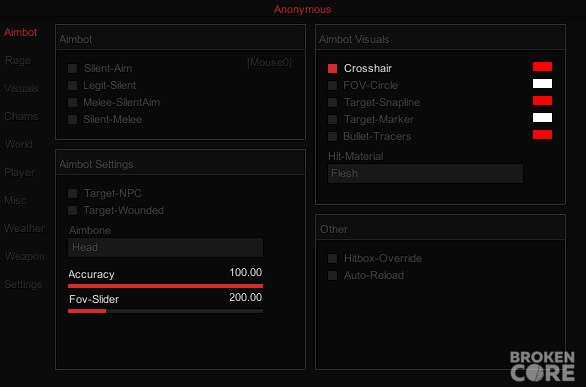This screenshot has width=586, height=387.
Task: Adjust the Fov-Slider bar
Action: click(x=165, y=311)
